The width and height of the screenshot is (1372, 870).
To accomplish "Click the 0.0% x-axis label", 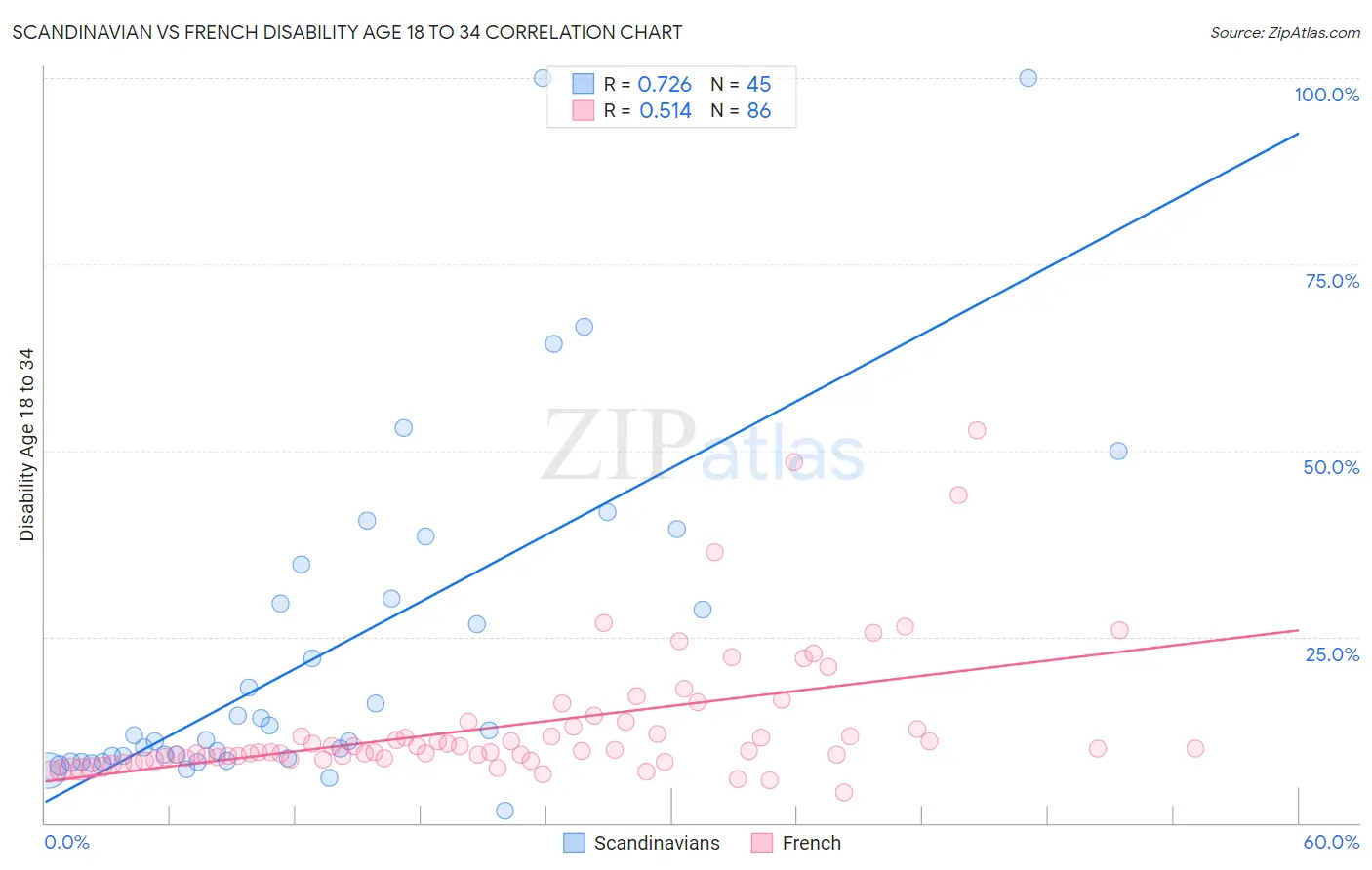I will pyautogui.click(x=66, y=842).
